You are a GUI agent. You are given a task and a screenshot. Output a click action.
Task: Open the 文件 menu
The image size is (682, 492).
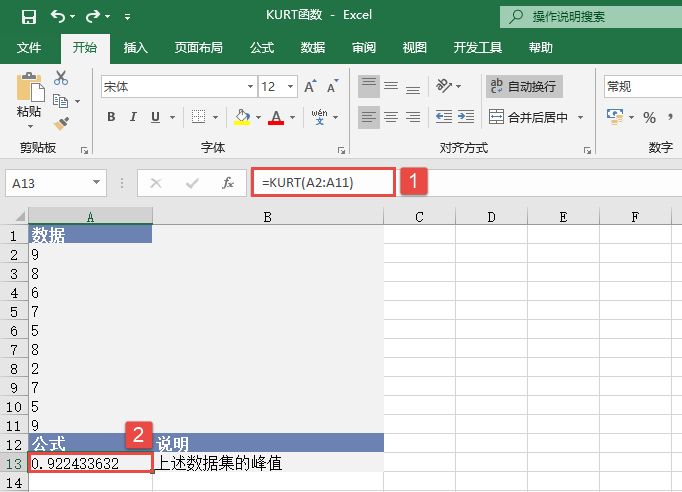(30, 47)
